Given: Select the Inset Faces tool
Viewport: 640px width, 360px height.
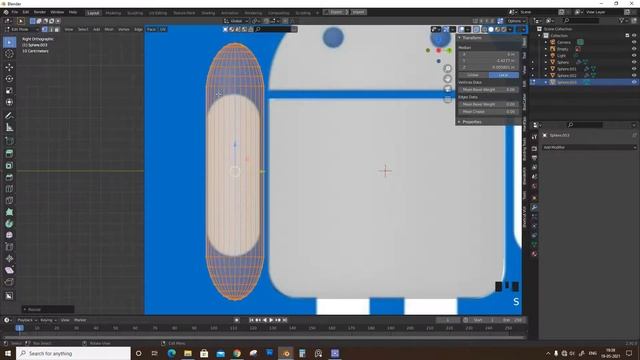Looking at the screenshot, I should 9,165.
